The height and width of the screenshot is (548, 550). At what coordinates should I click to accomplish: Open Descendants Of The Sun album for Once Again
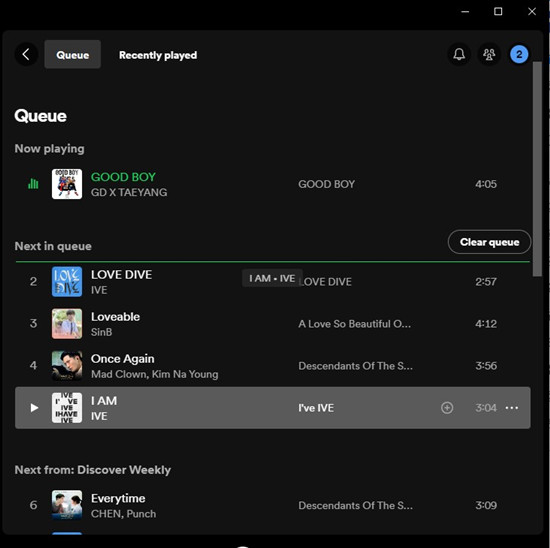(355, 366)
